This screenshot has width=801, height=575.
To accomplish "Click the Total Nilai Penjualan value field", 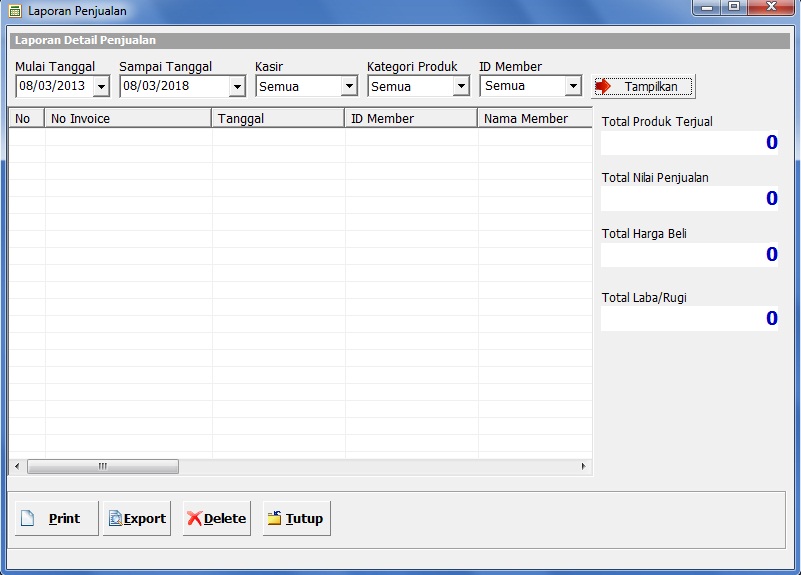I will click(x=690, y=198).
